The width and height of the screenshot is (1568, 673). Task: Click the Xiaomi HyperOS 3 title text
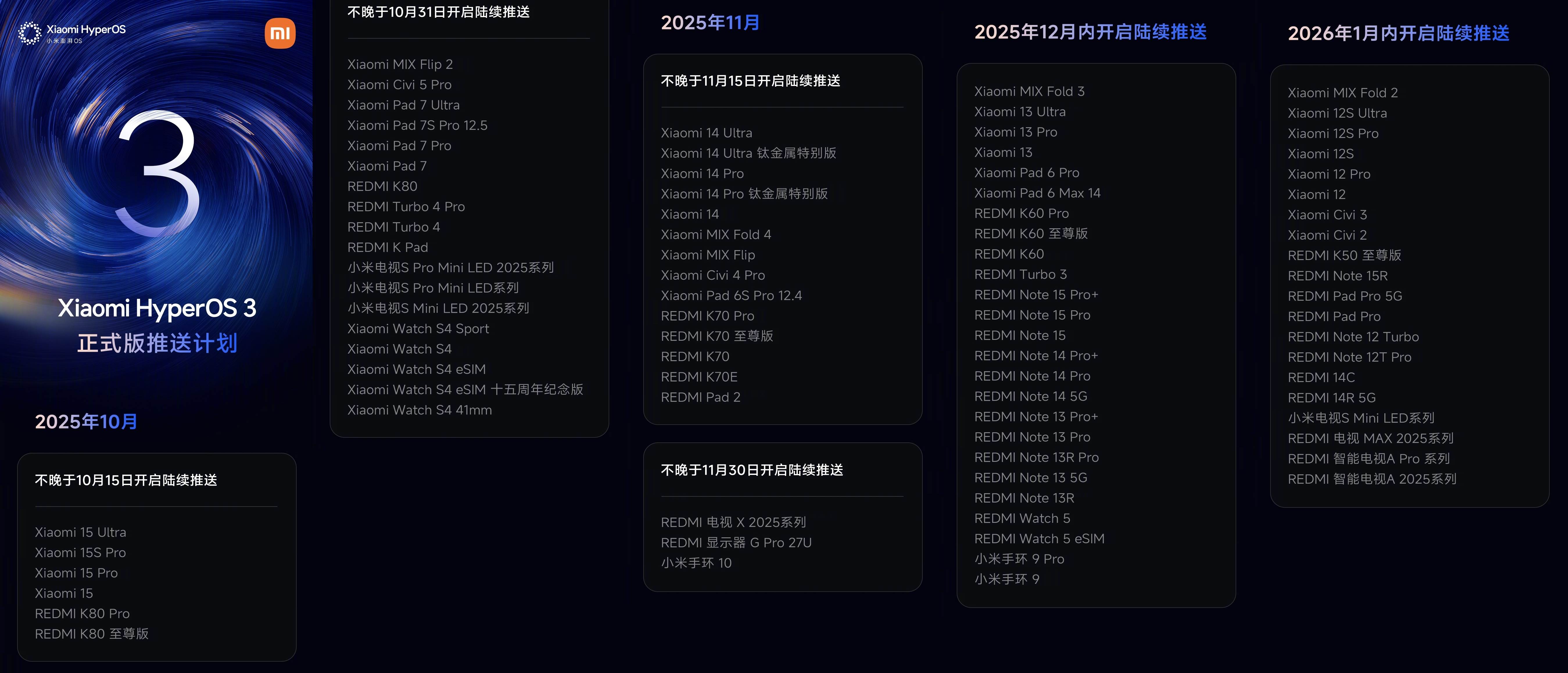coord(157,308)
